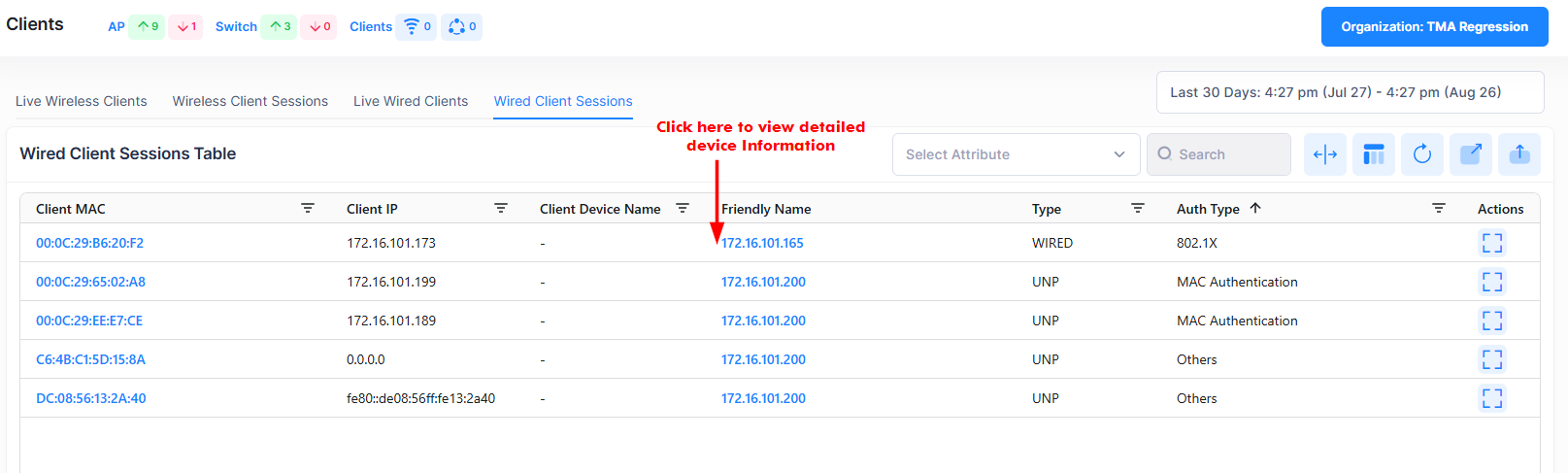The height and width of the screenshot is (473, 1568).
Task: Click the AP up count badge
Action: 147,27
